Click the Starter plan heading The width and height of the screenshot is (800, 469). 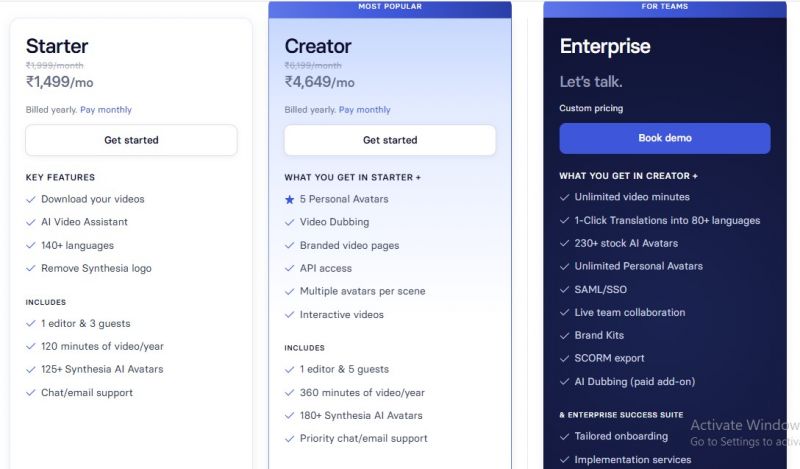point(57,46)
